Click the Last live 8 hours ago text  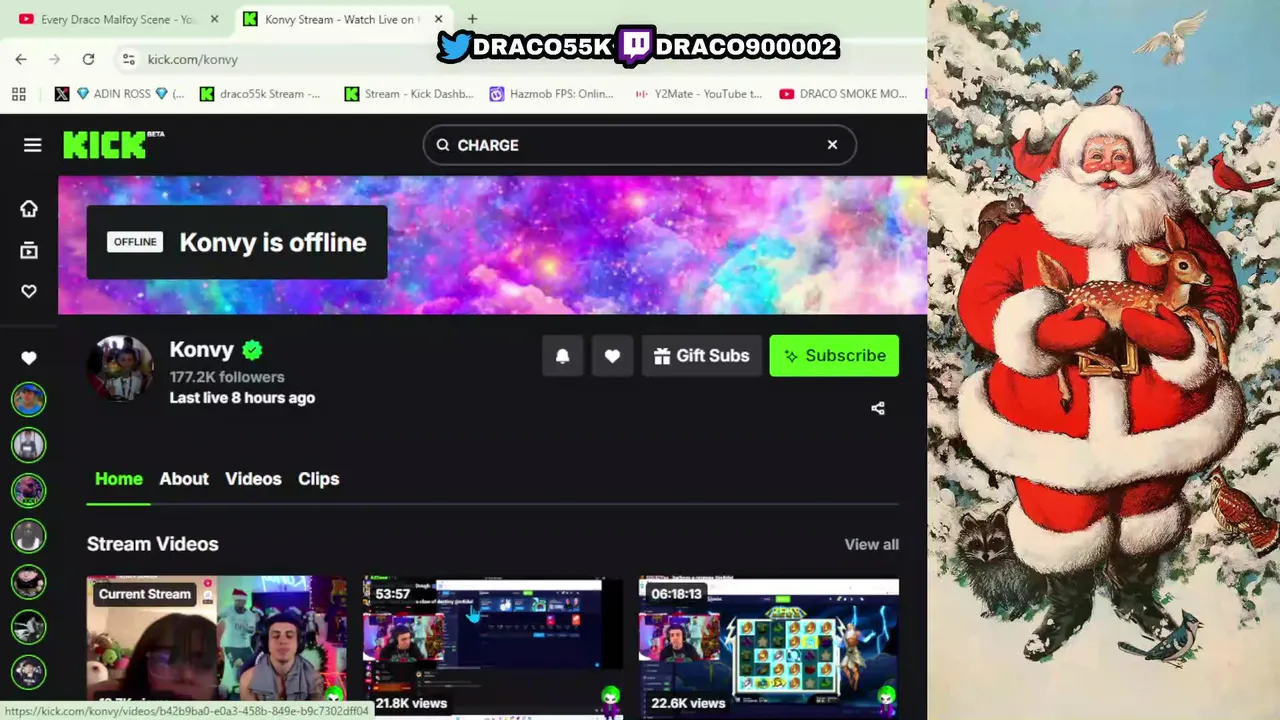click(242, 398)
